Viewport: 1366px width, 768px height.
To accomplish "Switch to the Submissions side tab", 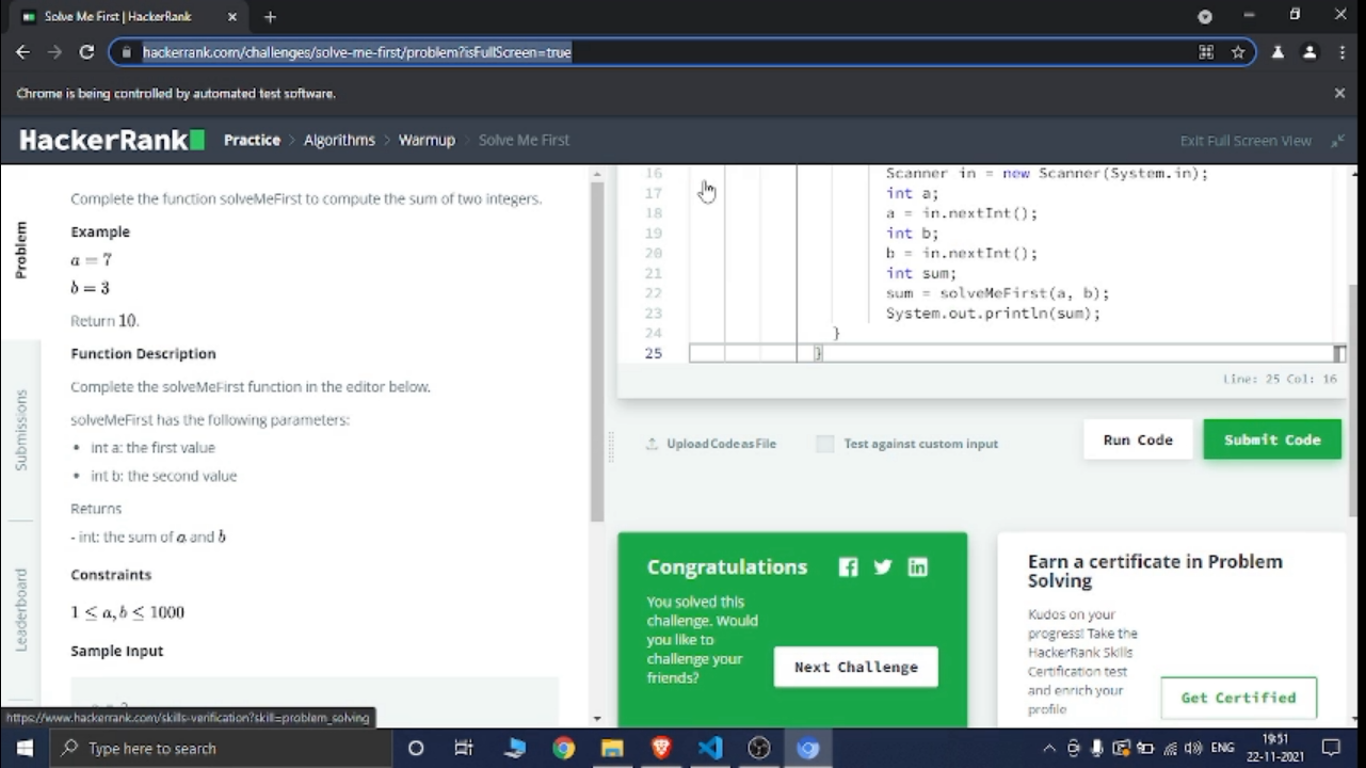I will 21,430.
